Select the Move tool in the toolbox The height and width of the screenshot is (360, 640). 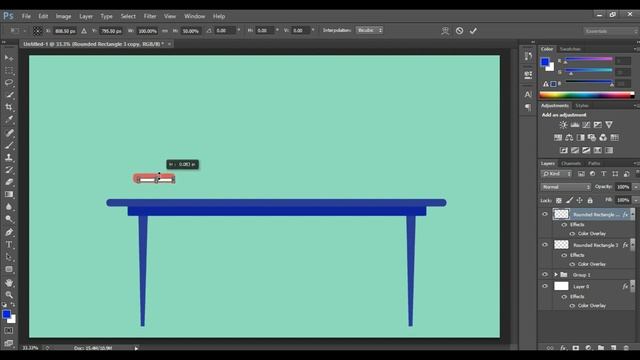(x=9, y=58)
